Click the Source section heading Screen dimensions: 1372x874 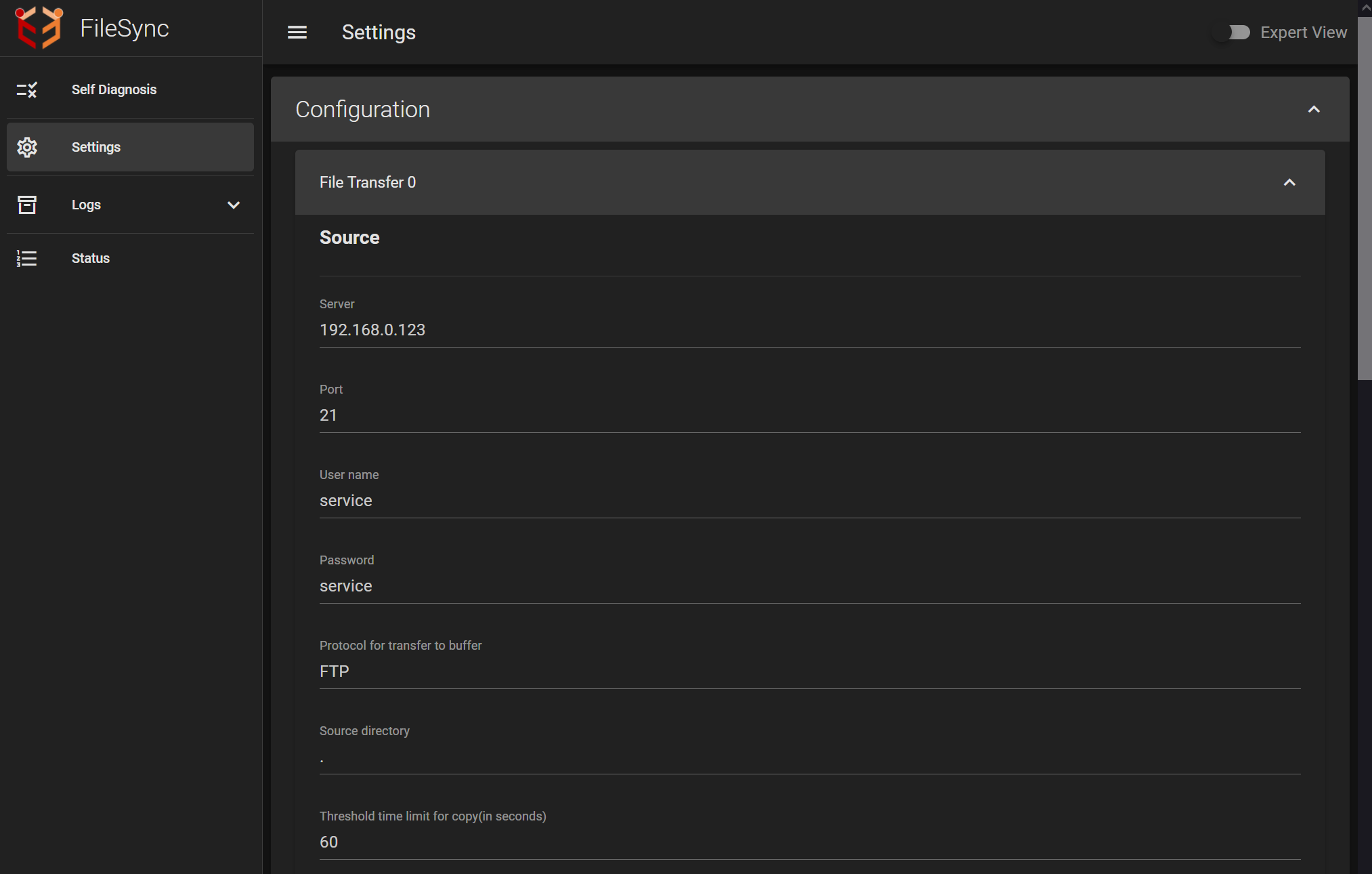tap(349, 237)
